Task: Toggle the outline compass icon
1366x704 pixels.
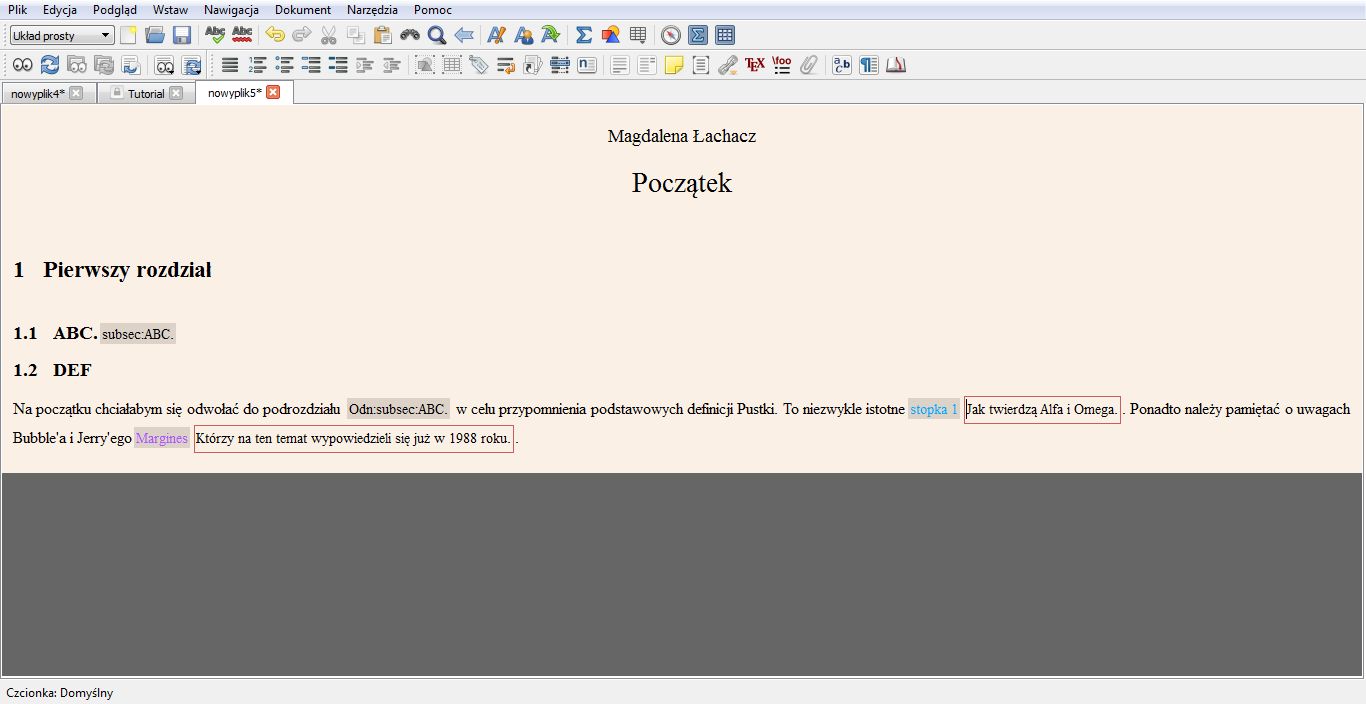Action: click(671, 35)
